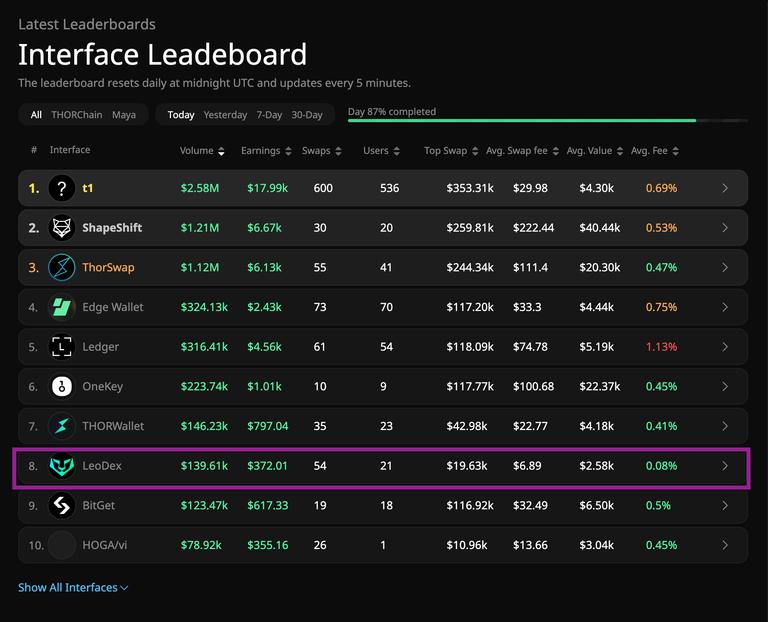
Task: Open the THORWallet interface name
Action: point(113,426)
